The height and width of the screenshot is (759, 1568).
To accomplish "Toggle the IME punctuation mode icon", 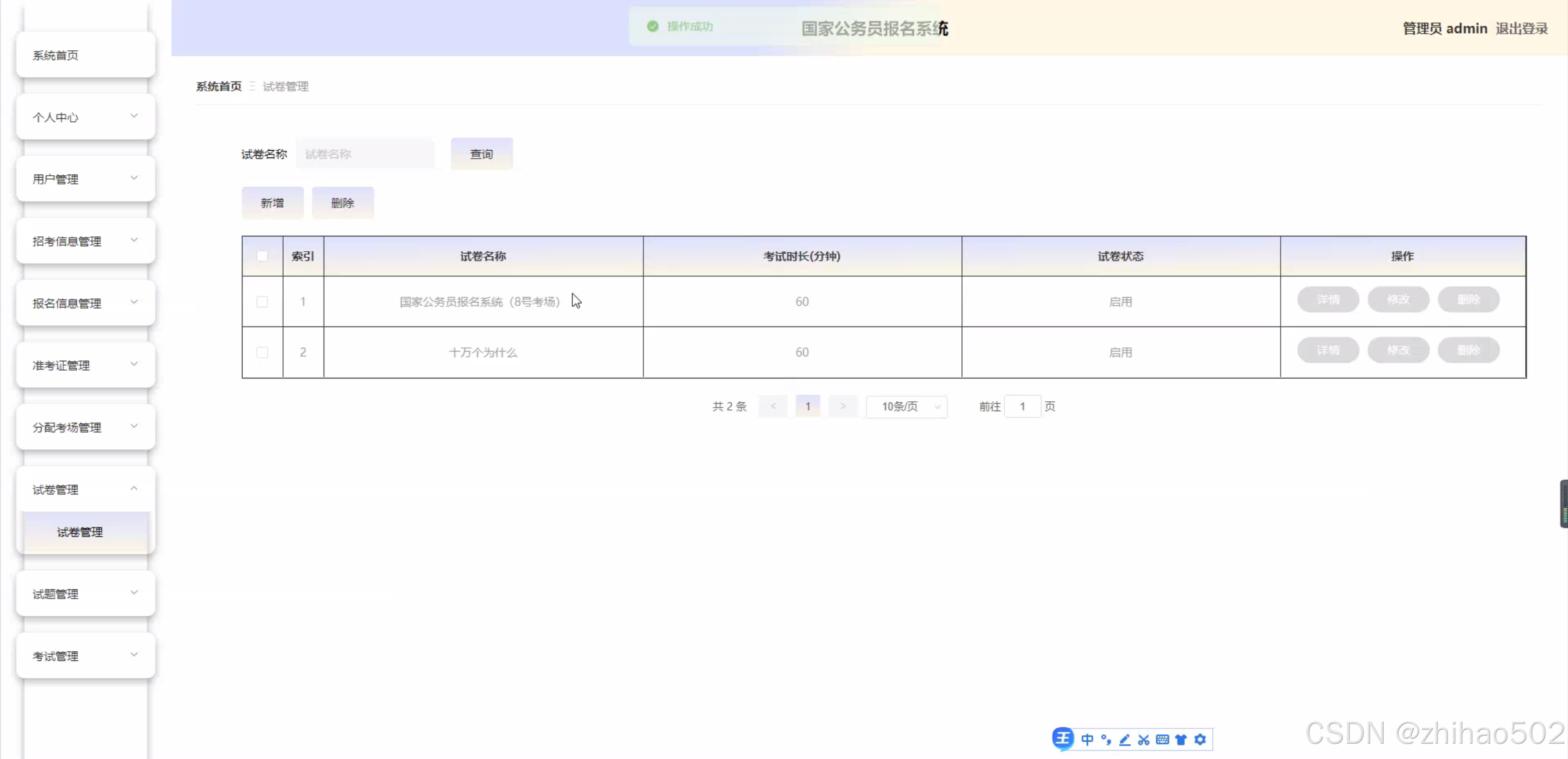I will coord(1106,739).
